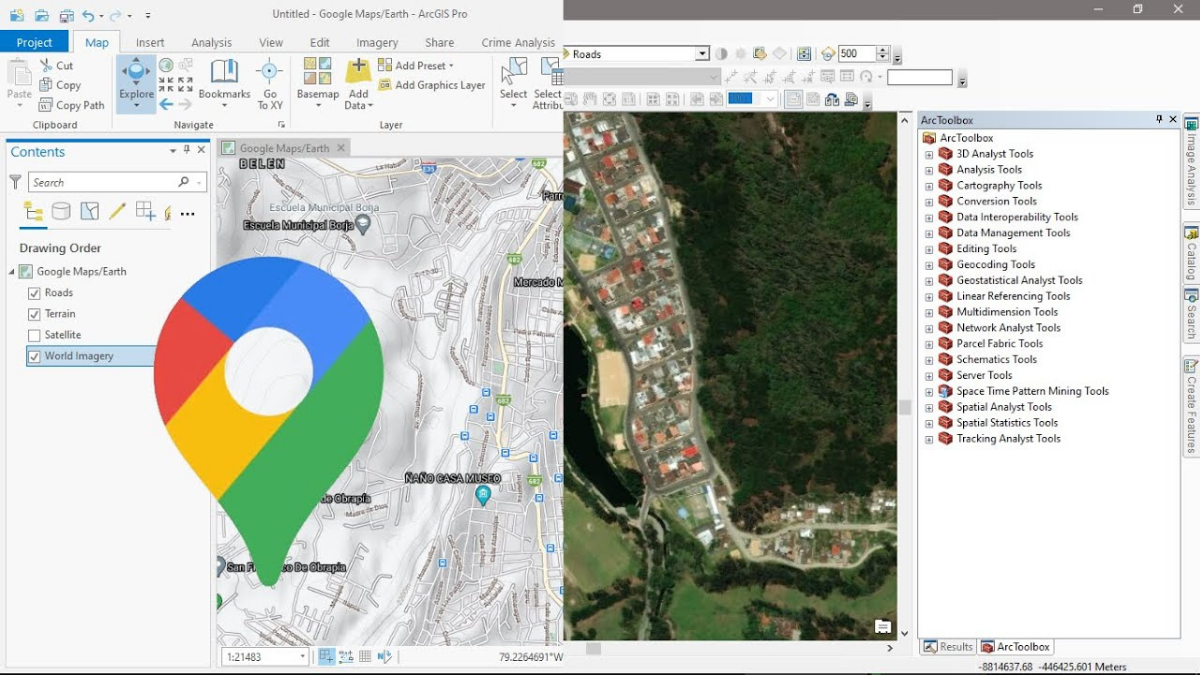Click the Image Analysis side tab icon
This screenshot has width=1200, height=675.
tap(1191, 124)
